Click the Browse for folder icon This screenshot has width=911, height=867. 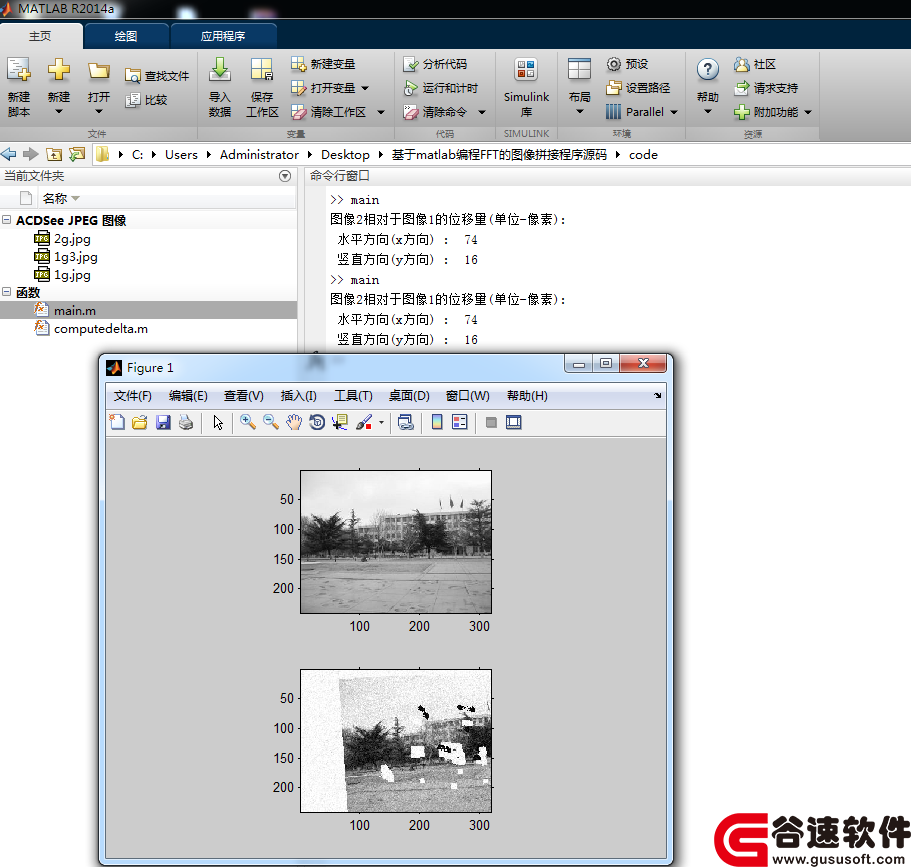[77, 154]
